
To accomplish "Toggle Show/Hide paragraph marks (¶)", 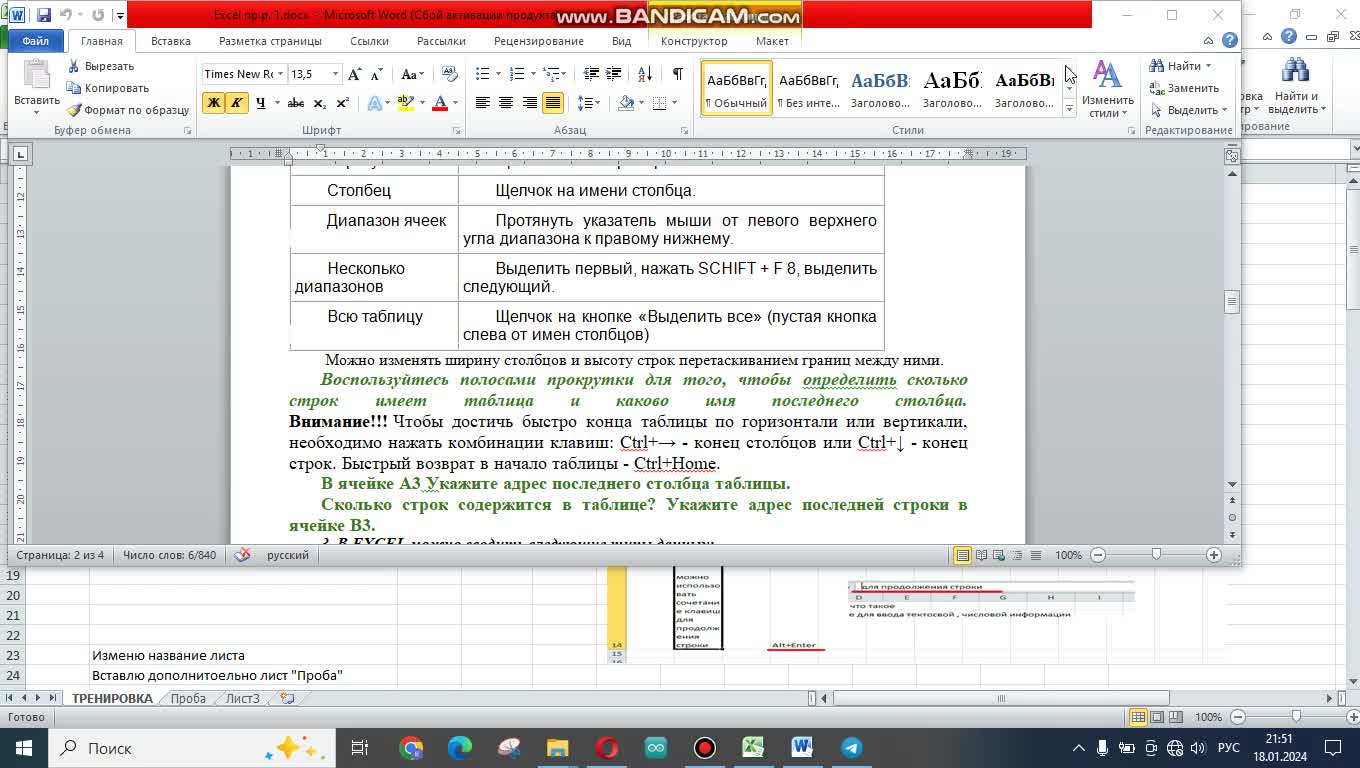I will point(677,74).
